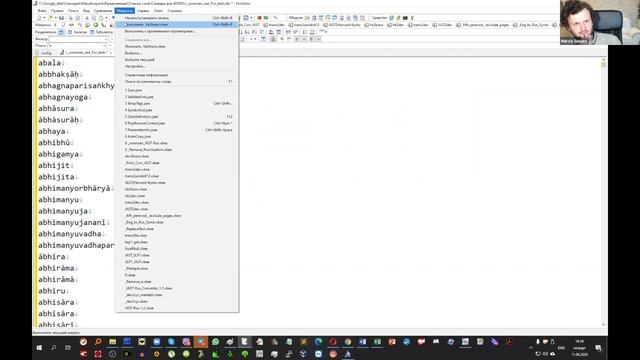This screenshot has width=640, height=360.
Task: Open Справочная информация in the macros menu
Action: coord(178,75)
